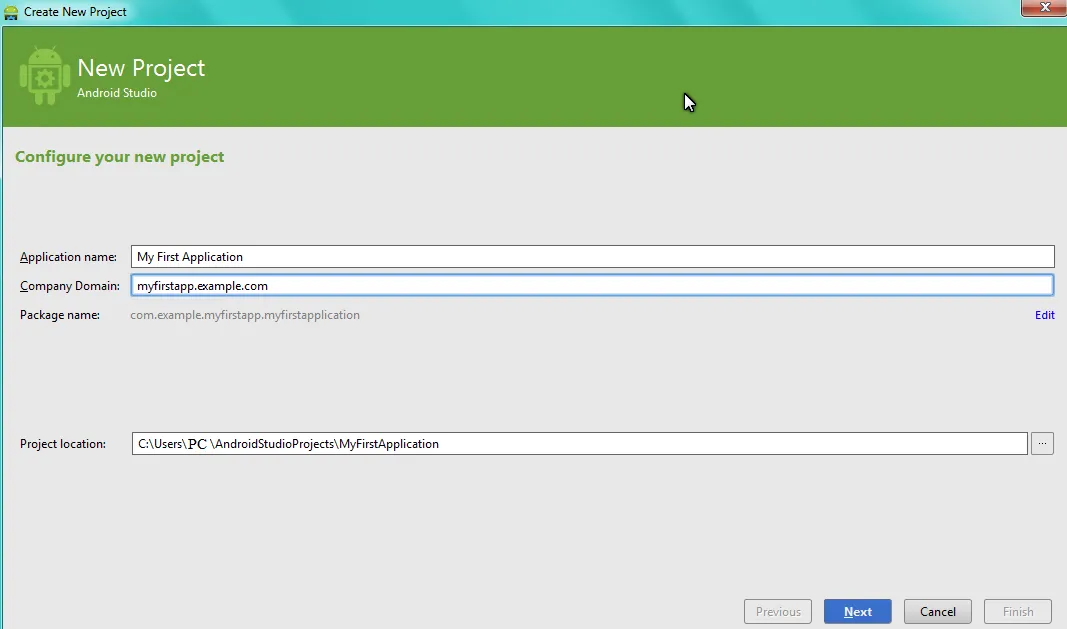Click the greyed-out Previous button
The width and height of the screenshot is (1067, 629).
(778, 612)
